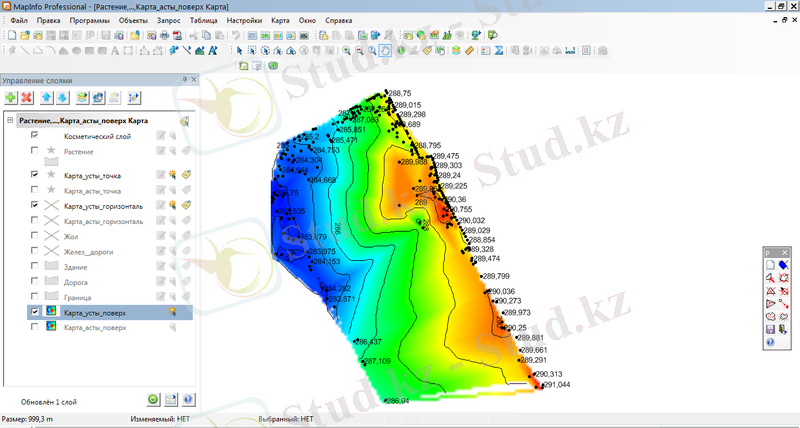Pin the layer control panel
Image resolution: width=800 pixels, height=428 pixels.
(x=184, y=79)
